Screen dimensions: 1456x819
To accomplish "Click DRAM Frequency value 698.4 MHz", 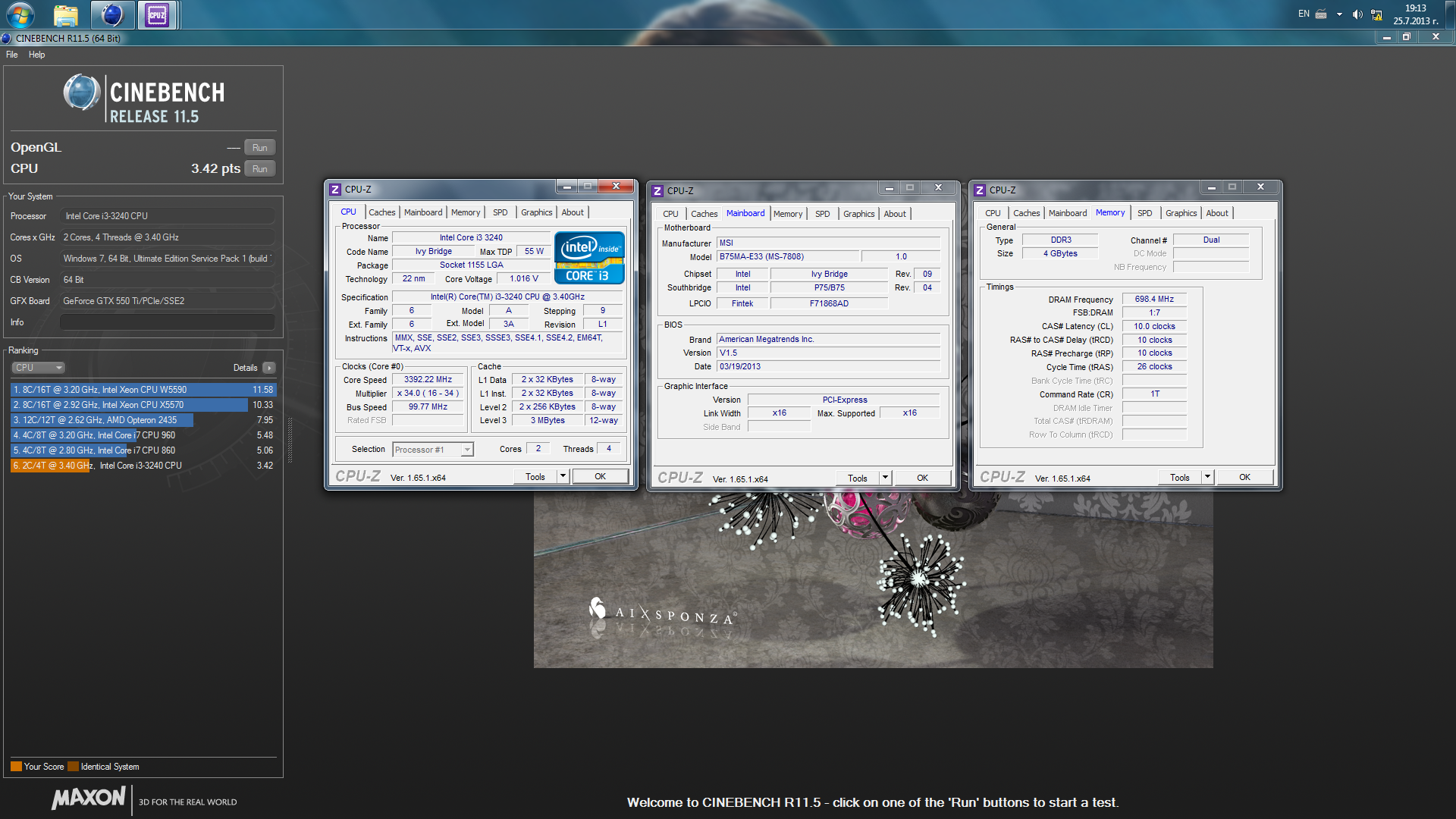I will 1154,300.
